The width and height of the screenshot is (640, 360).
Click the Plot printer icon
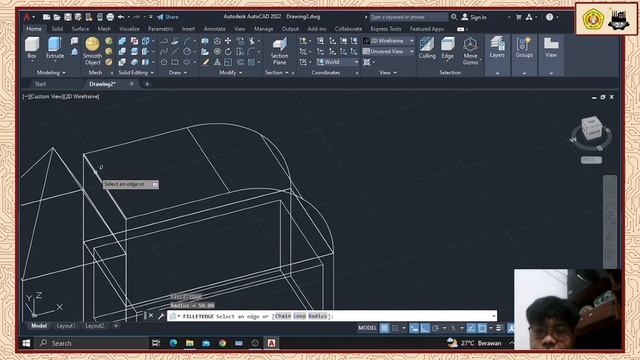pos(110,17)
